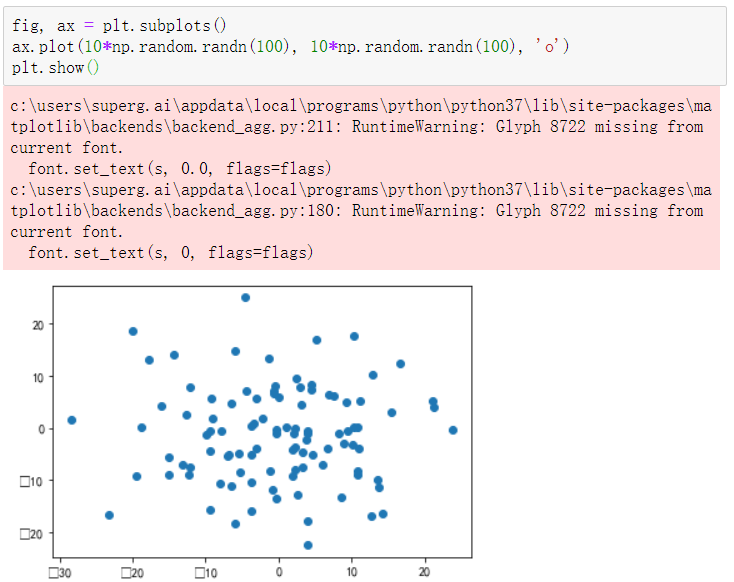Click the 'ax.plot(10*np.random.randn(100)' code line
Screen dimensions: 734x582
[290, 46]
